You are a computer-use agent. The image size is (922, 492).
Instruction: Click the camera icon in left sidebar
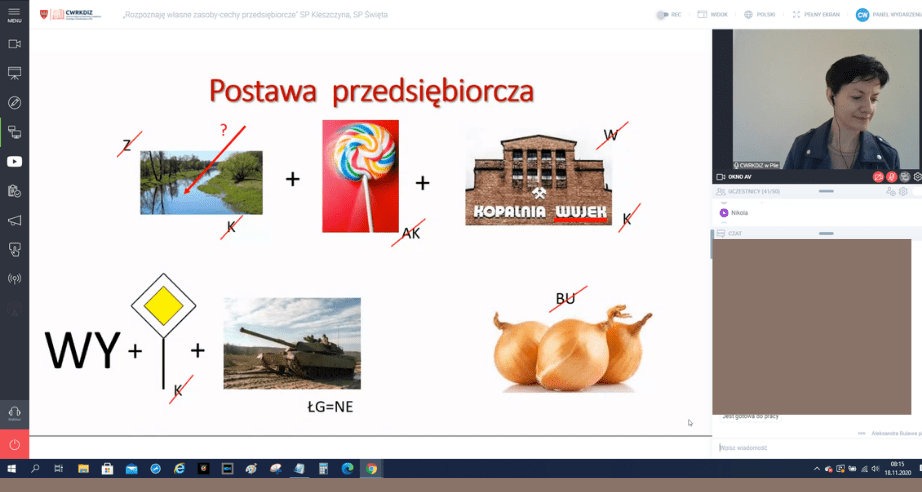click(x=14, y=44)
